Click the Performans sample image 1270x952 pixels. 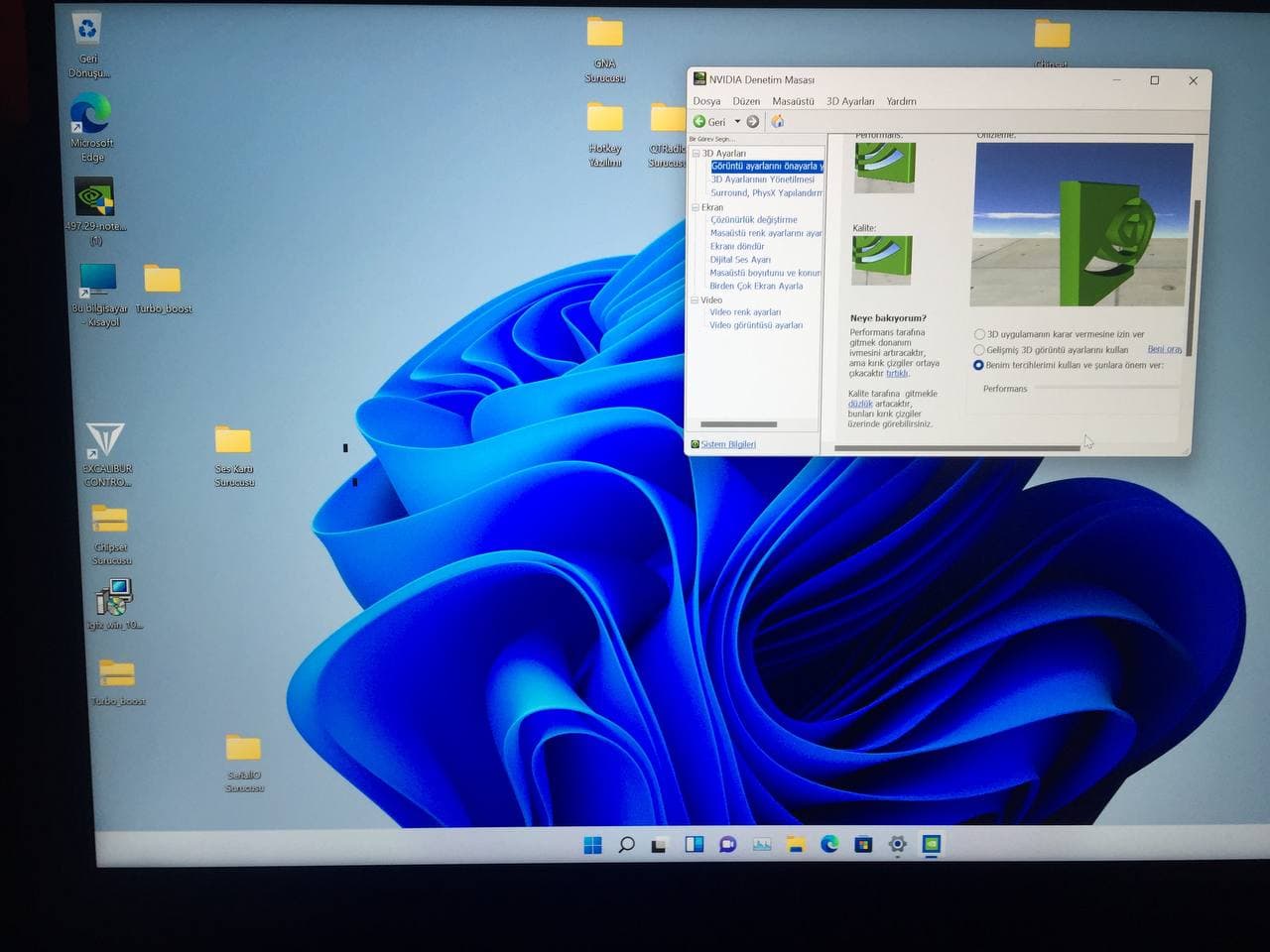tap(885, 168)
